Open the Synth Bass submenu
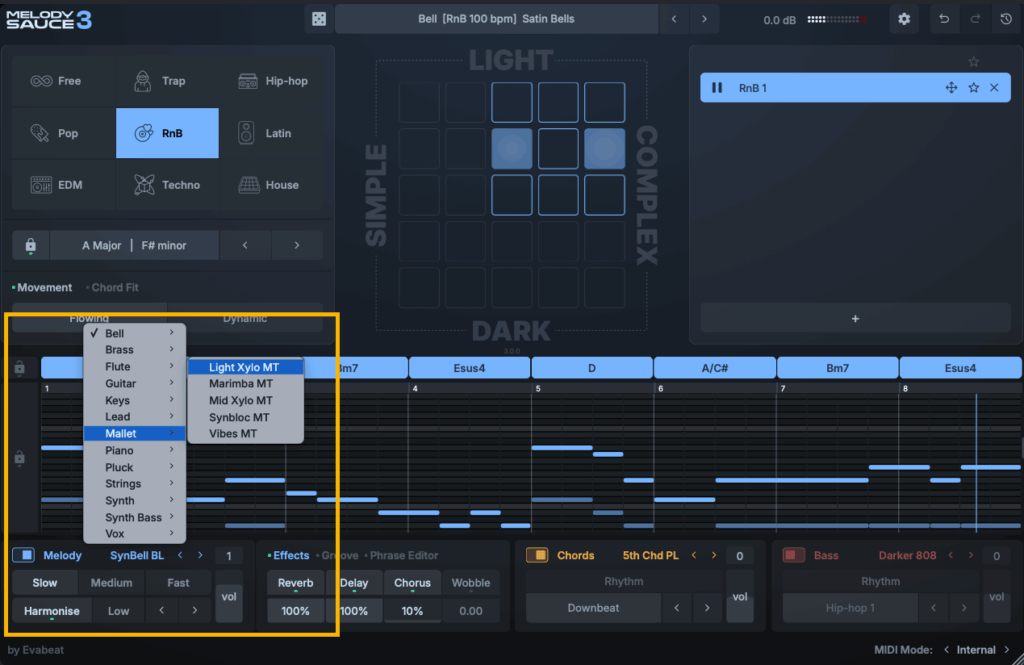The image size is (1024, 665). tap(135, 517)
